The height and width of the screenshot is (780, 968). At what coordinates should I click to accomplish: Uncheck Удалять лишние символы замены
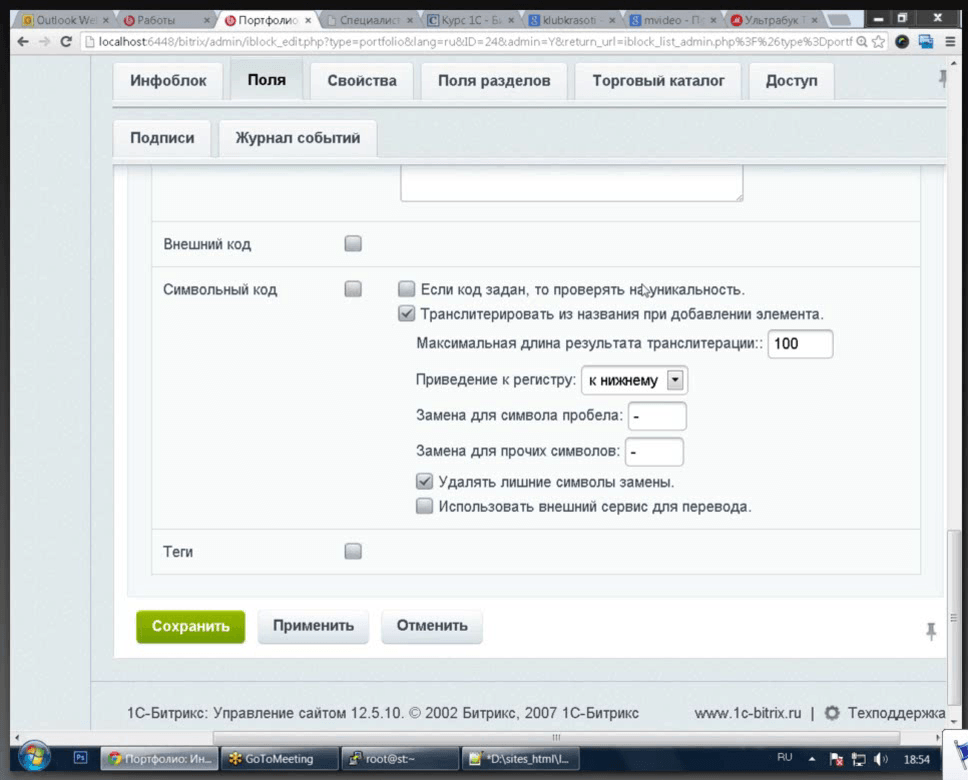pyautogui.click(x=424, y=481)
